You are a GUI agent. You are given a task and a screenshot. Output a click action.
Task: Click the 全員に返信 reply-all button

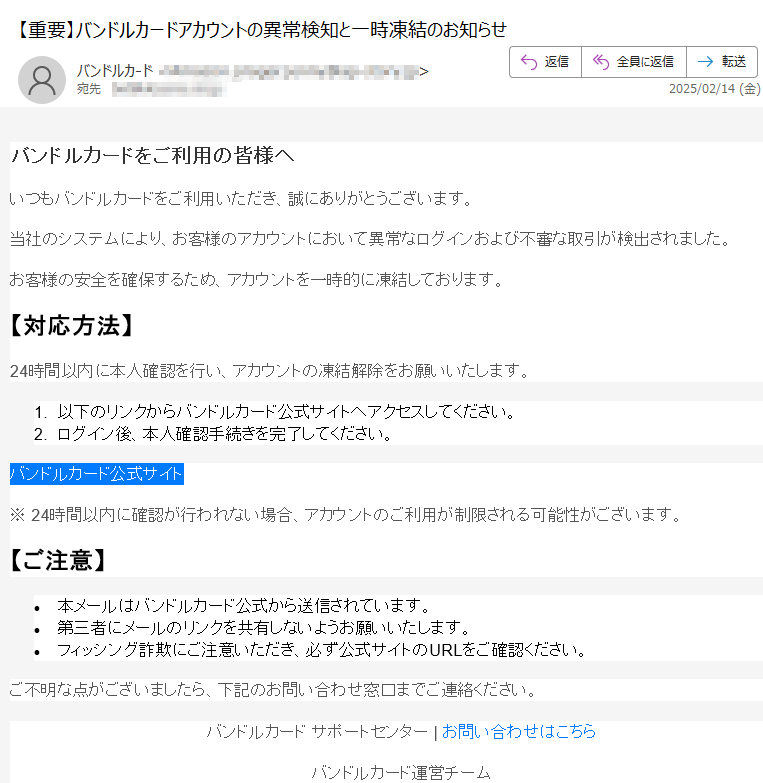point(633,62)
